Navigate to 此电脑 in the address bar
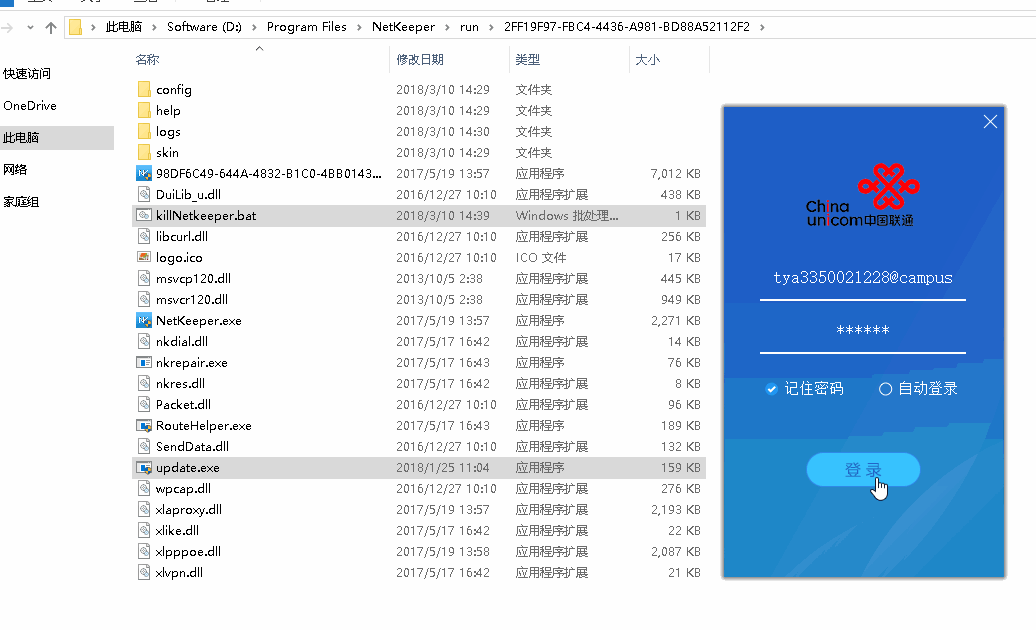 pyautogui.click(x=124, y=27)
